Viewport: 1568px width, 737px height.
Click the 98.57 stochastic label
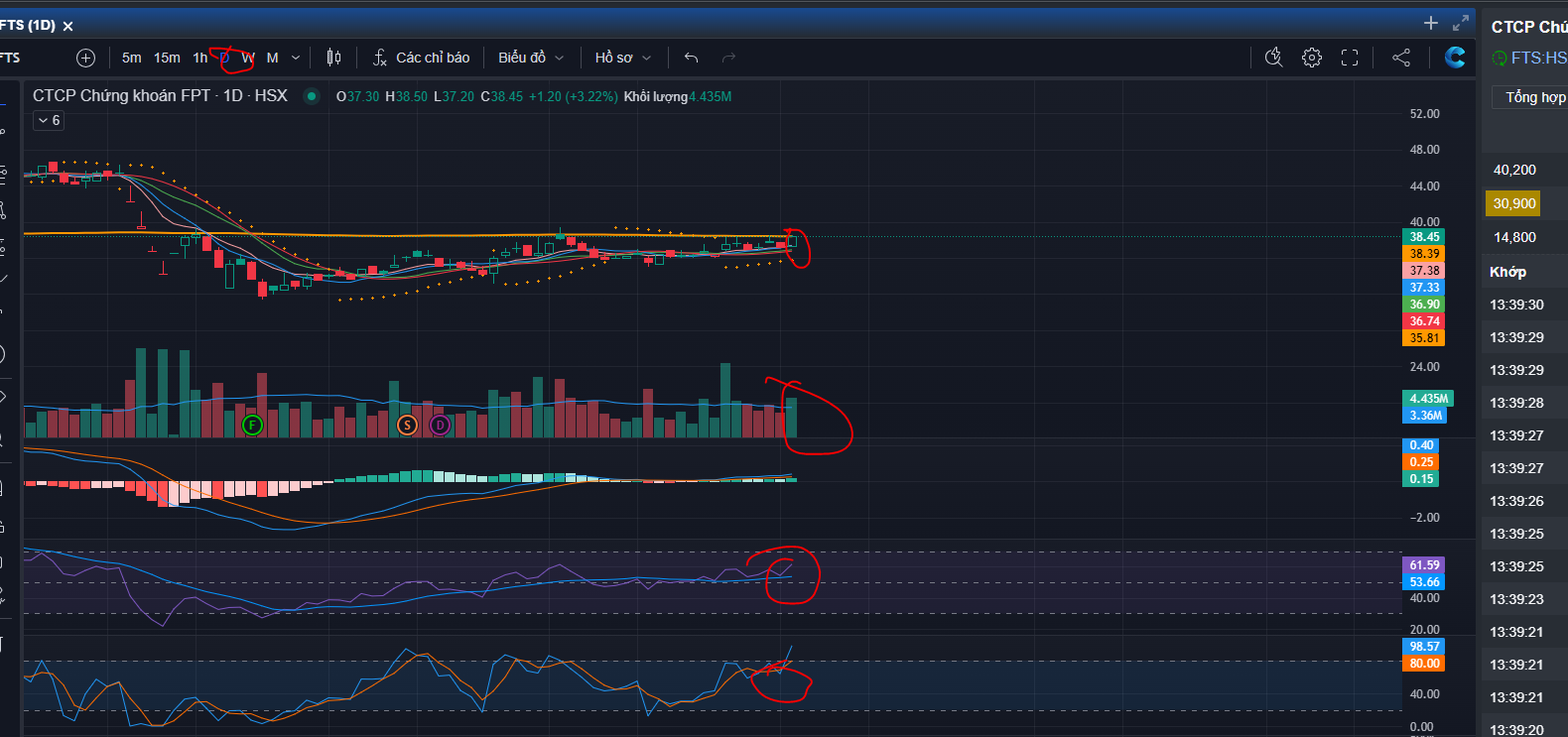[1424, 646]
